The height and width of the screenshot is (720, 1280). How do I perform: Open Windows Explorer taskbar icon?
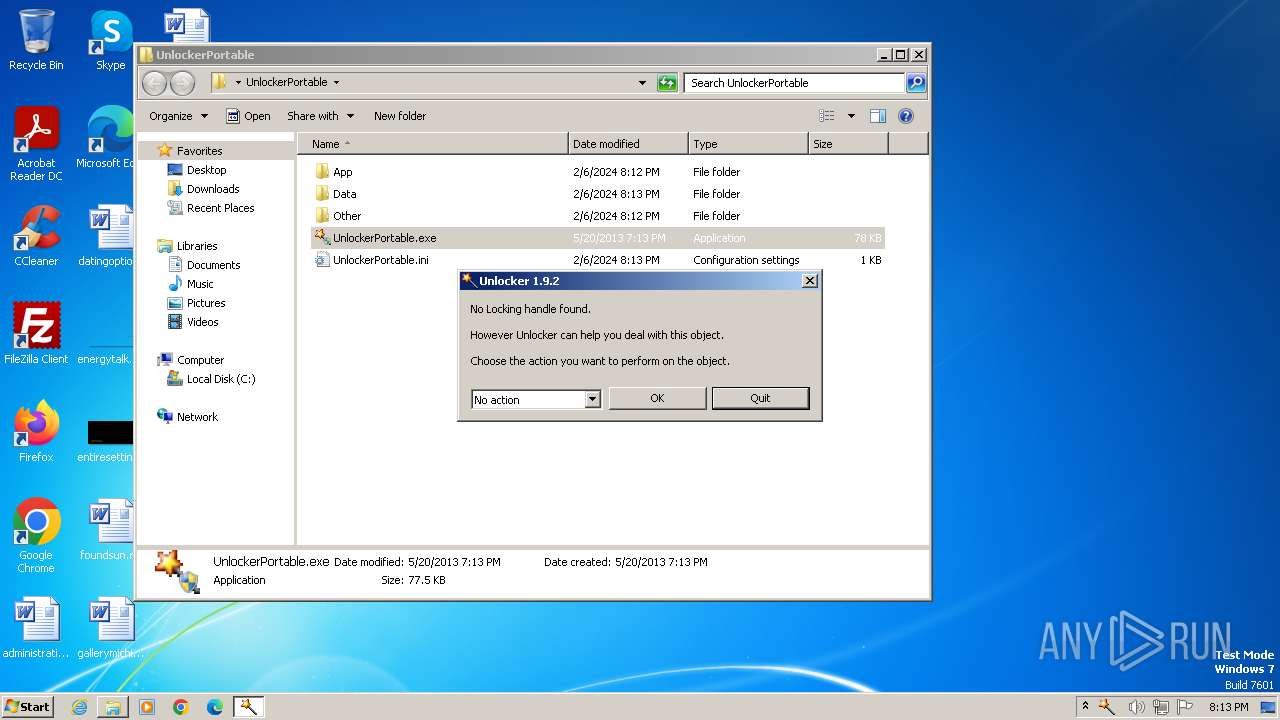(113, 707)
